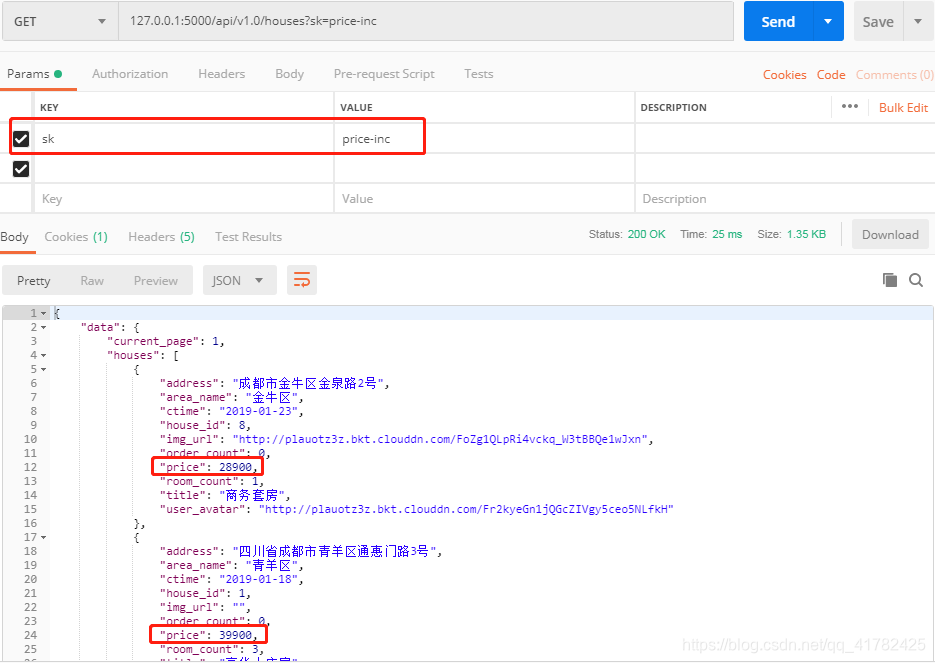Open the Cookies link

click(x=785, y=75)
